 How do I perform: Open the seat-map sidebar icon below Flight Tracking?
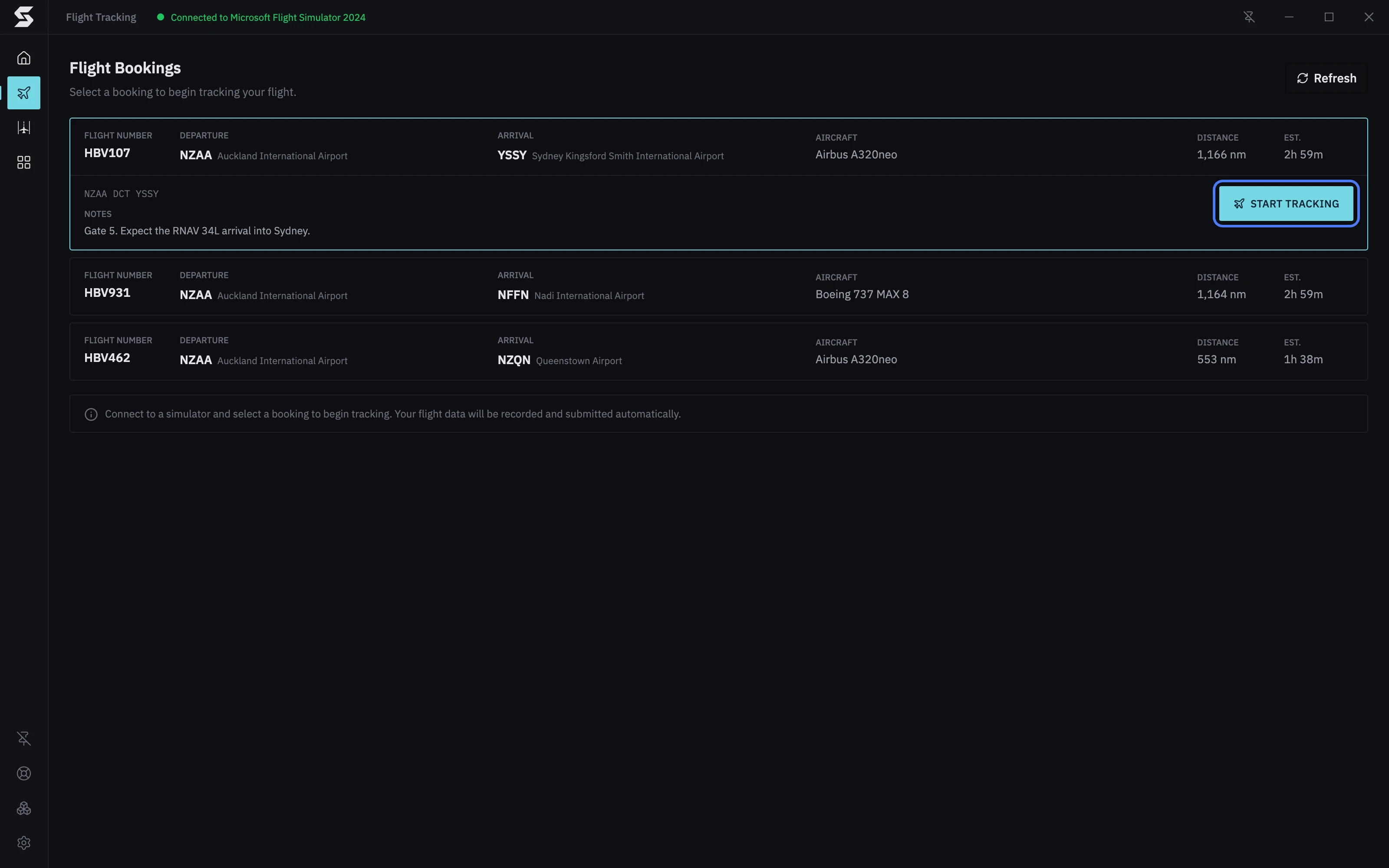click(x=23, y=128)
